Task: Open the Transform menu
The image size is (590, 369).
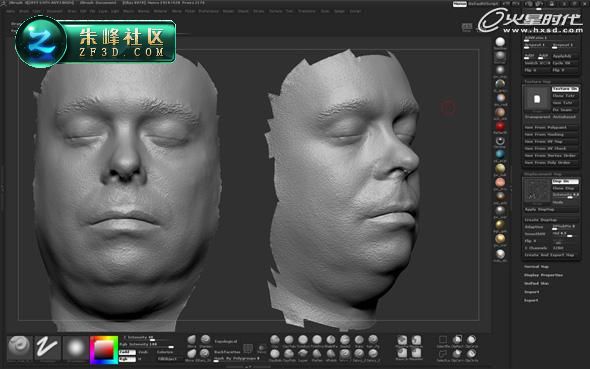Action: coord(307,11)
